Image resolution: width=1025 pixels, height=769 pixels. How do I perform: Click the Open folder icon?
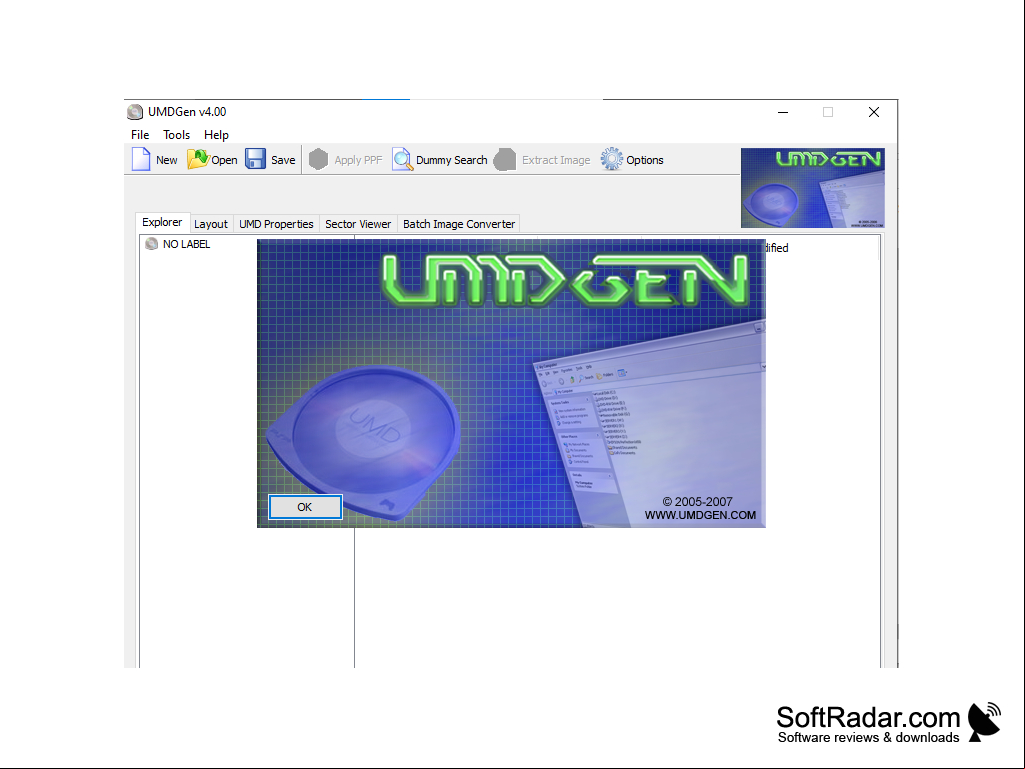click(x=197, y=159)
